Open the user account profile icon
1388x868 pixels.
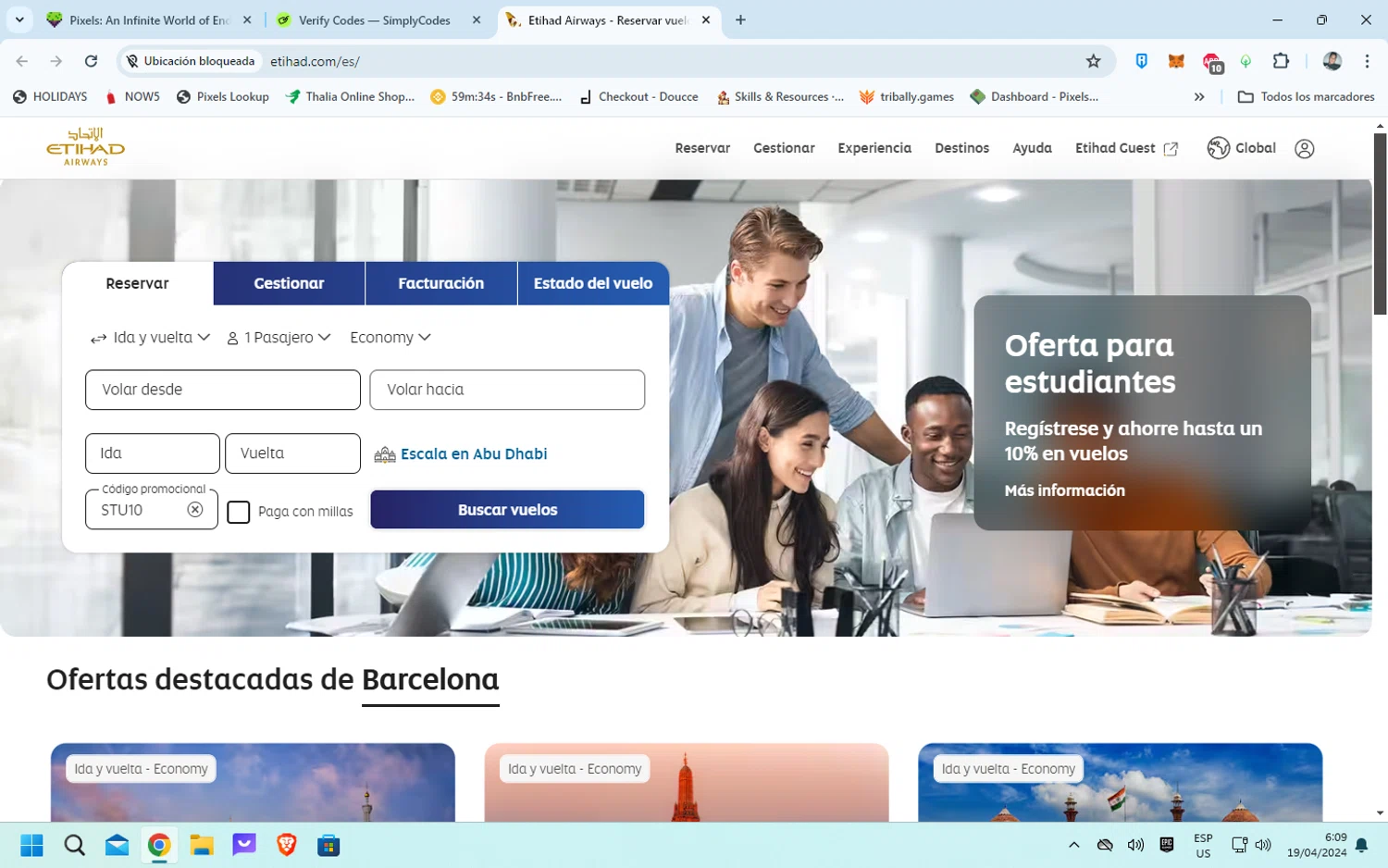(x=1305, y=149)
